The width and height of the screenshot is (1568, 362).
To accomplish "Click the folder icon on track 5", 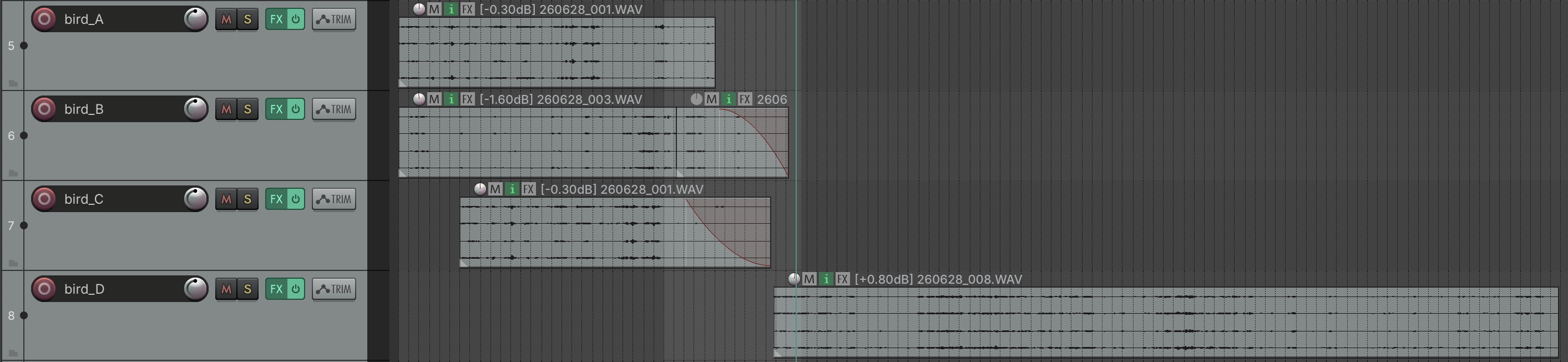I will coord(13,83).
